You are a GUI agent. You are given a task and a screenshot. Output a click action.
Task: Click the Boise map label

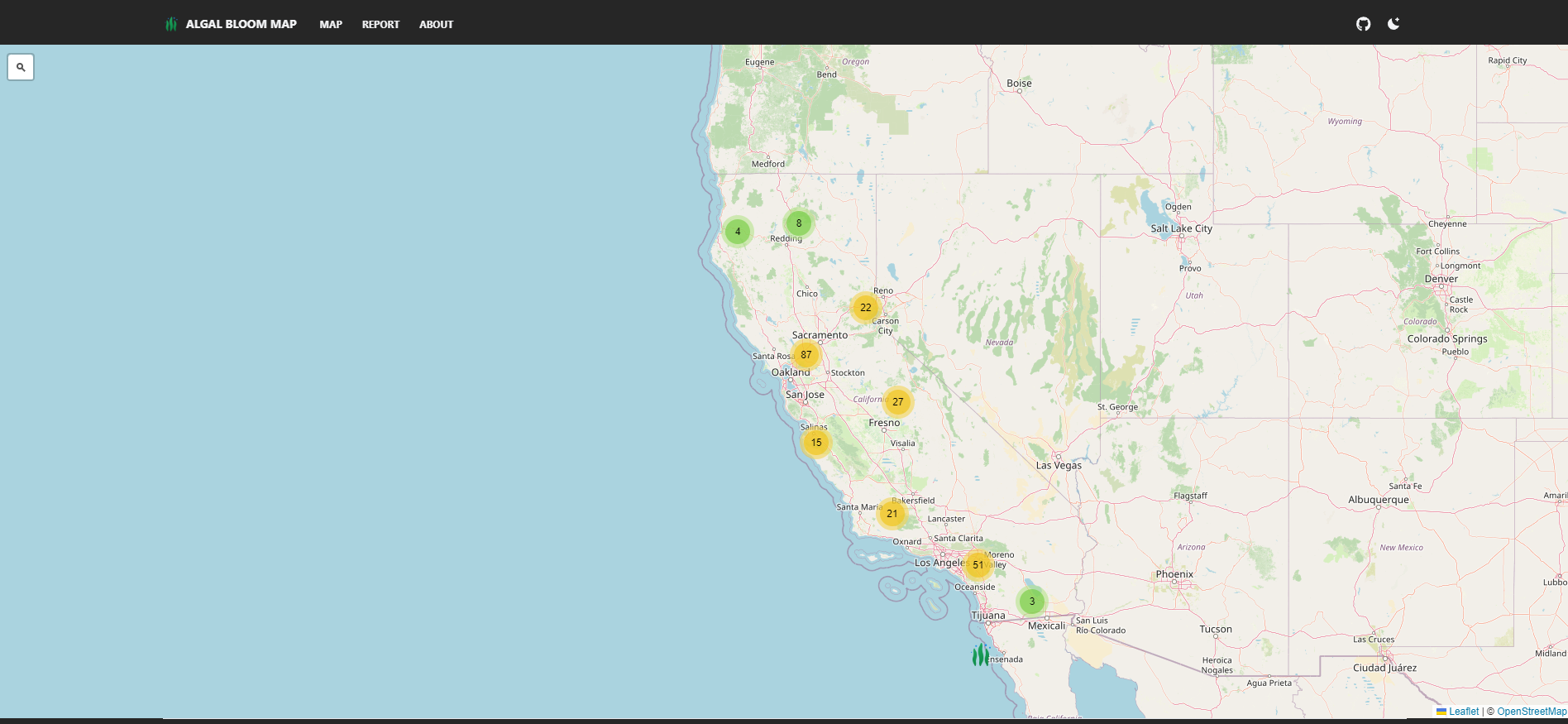[1019, 84]
